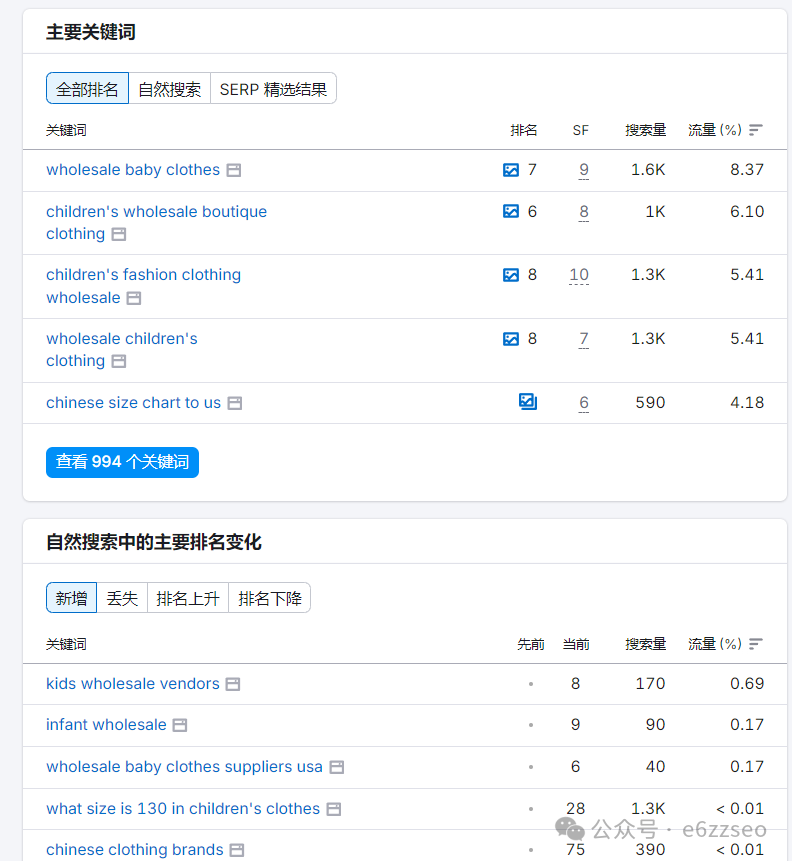This screenshot has width=792, height=861.
Task: Click image pack icon in chinese size chart row
Action: tap(528, 402)
